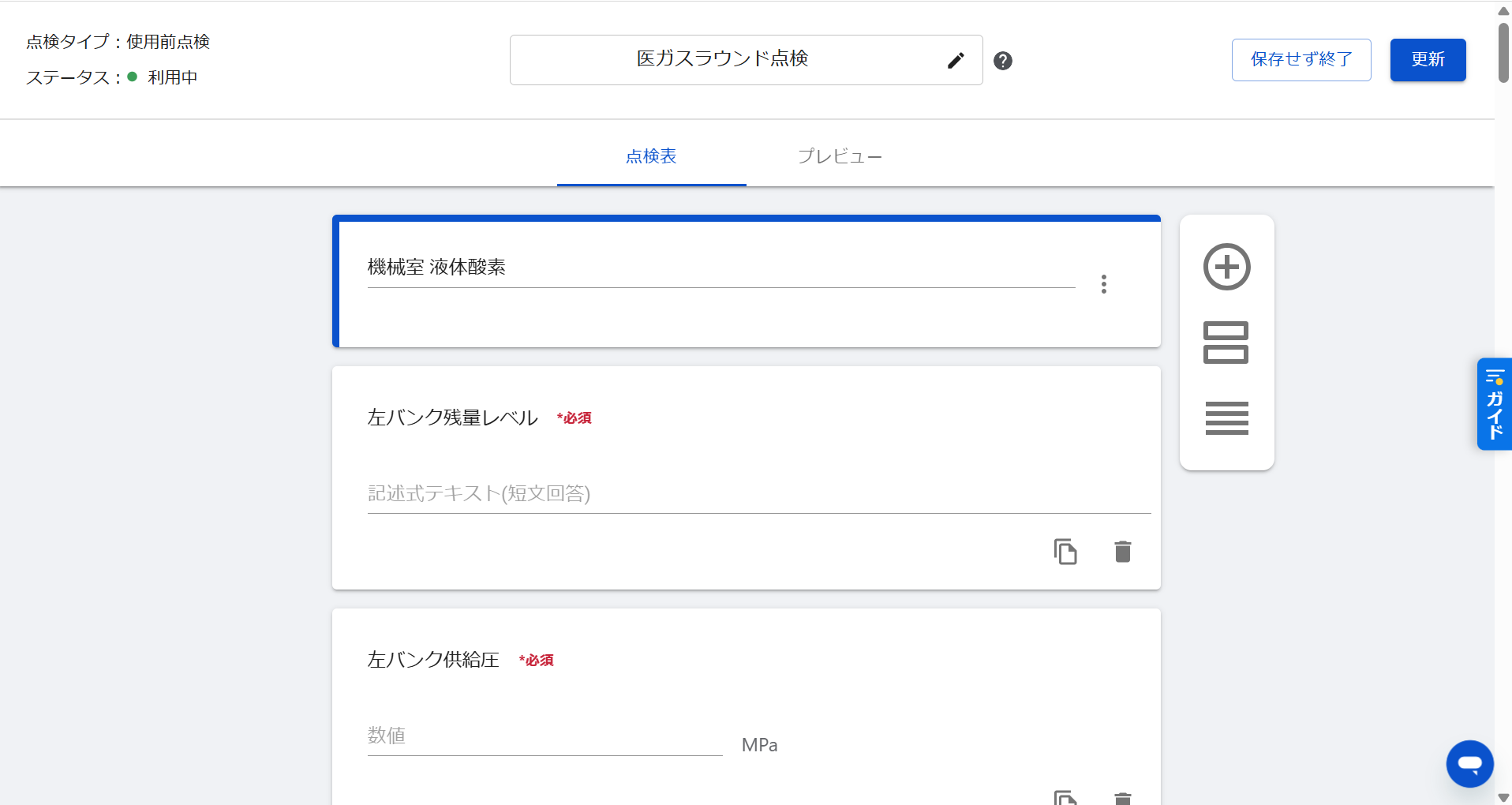Duplicate the 左バンク残量レベル question
1512x805 pixels.
click(1065, 551)
